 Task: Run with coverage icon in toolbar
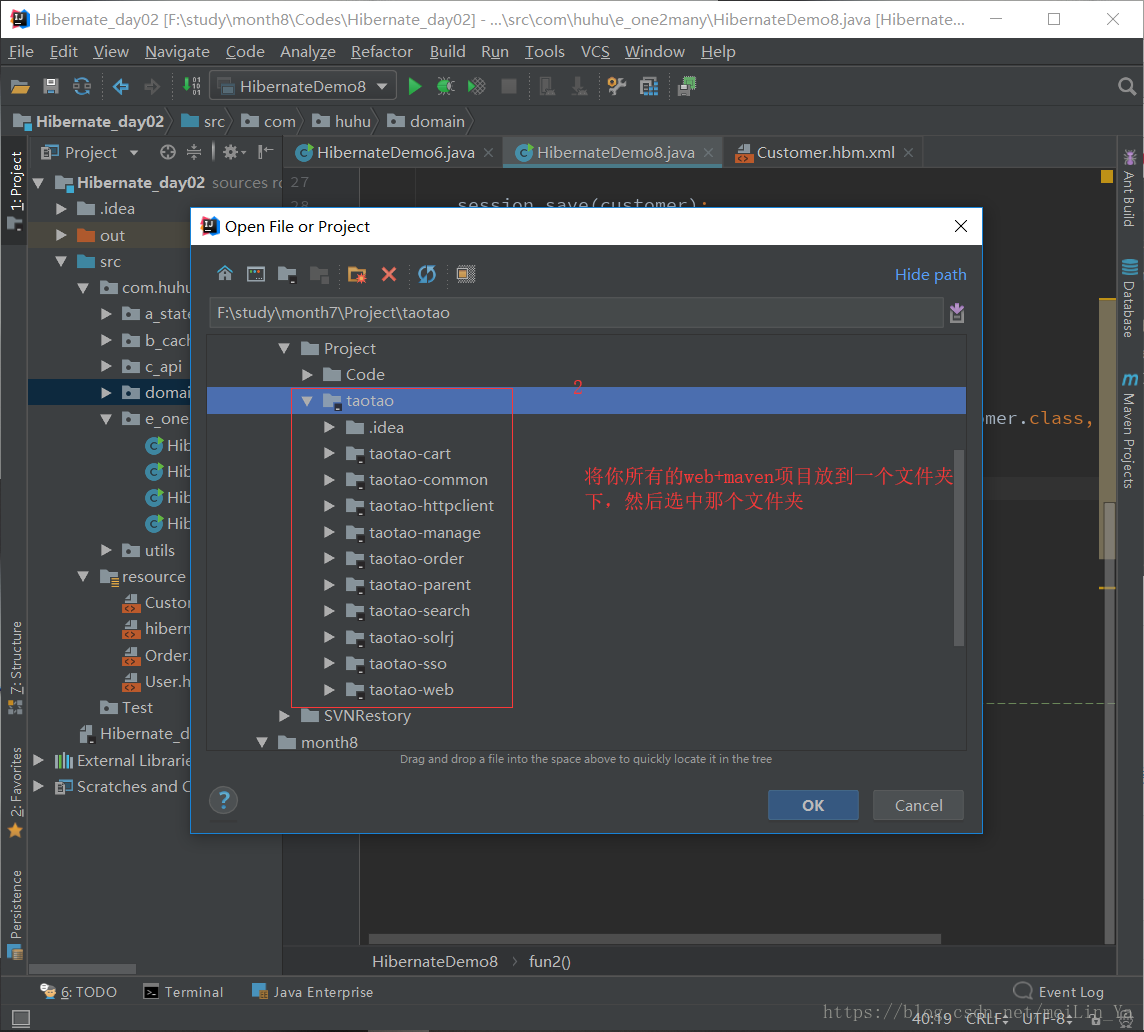(x=476, y=86)
